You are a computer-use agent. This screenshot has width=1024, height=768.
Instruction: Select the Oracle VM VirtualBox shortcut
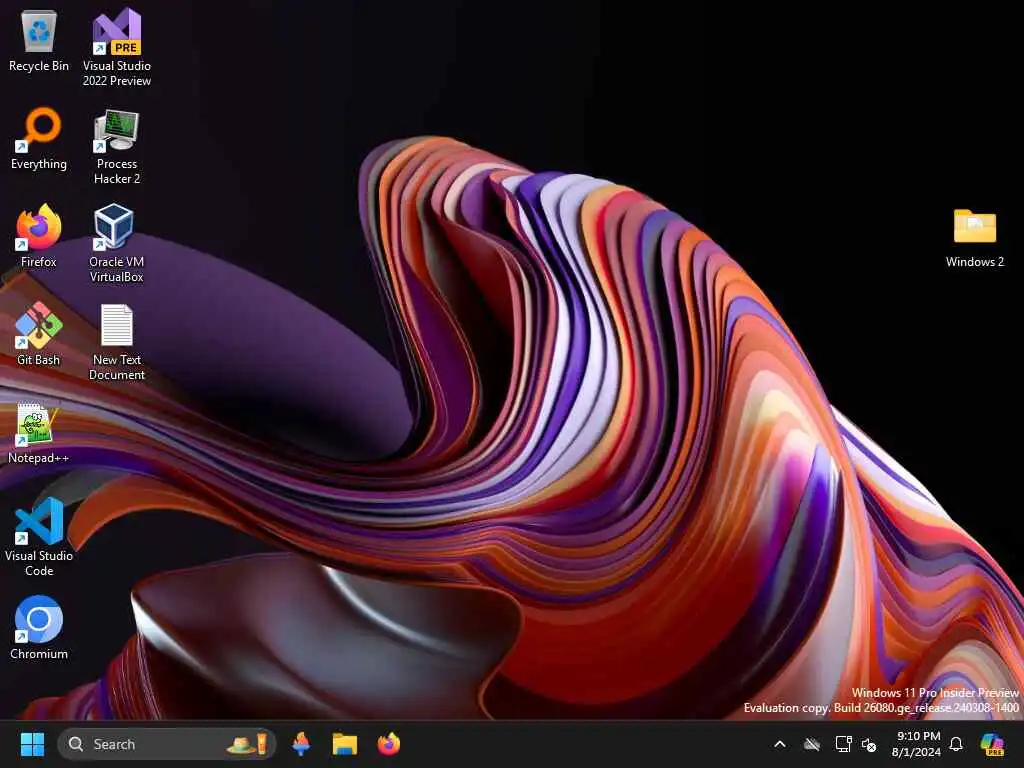tap(116, 243)
